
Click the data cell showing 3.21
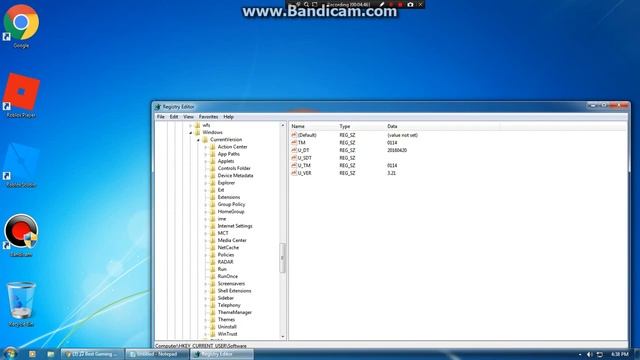(x=391, y=173)
